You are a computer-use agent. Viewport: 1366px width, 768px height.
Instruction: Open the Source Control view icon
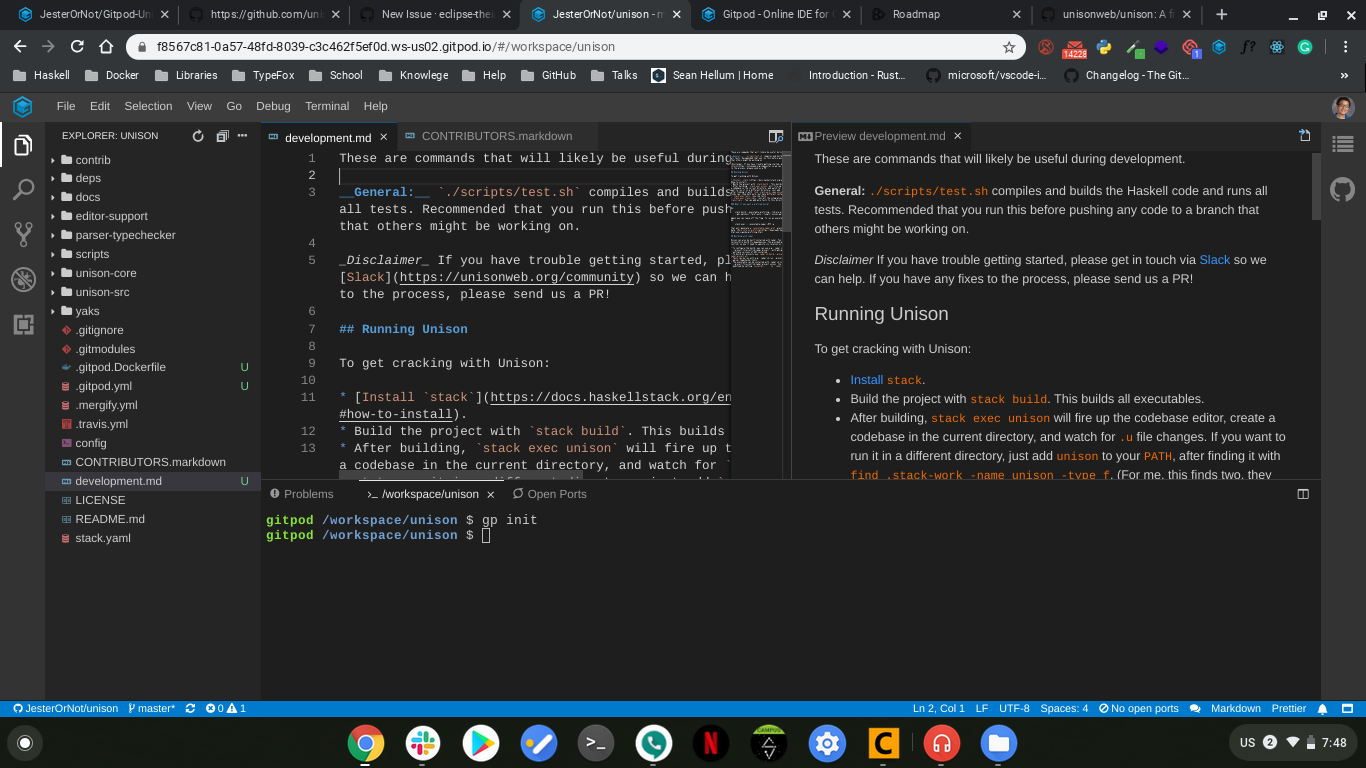coord(22,235)
